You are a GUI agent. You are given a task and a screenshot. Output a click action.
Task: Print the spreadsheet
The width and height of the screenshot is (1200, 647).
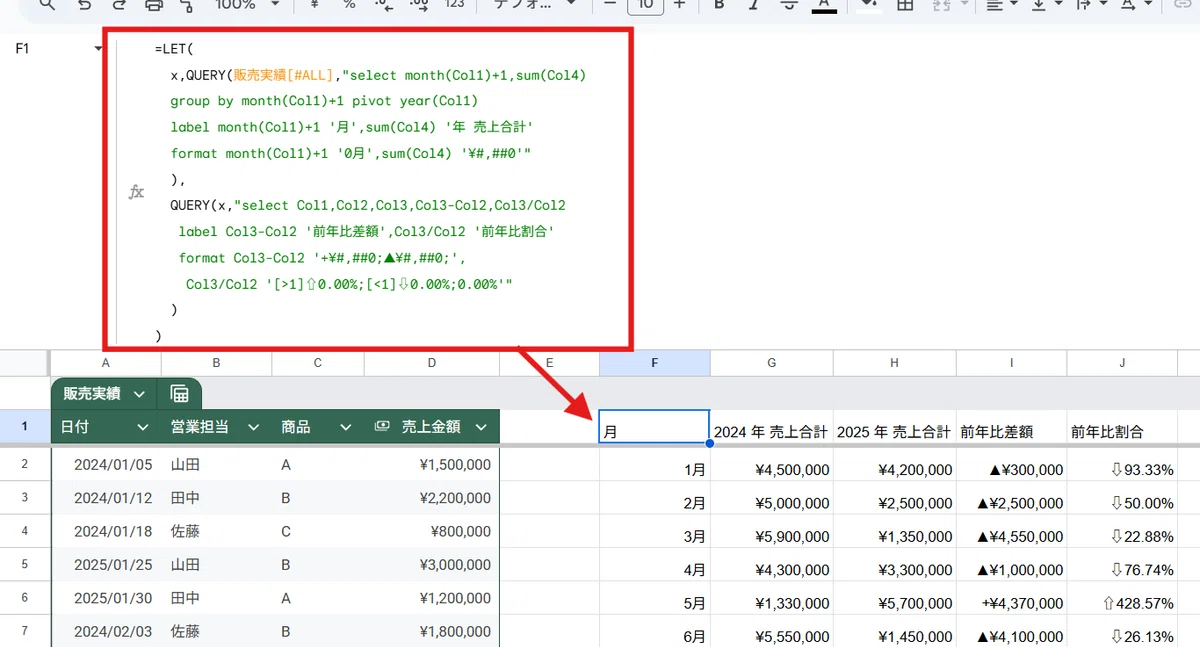point(153,5)
